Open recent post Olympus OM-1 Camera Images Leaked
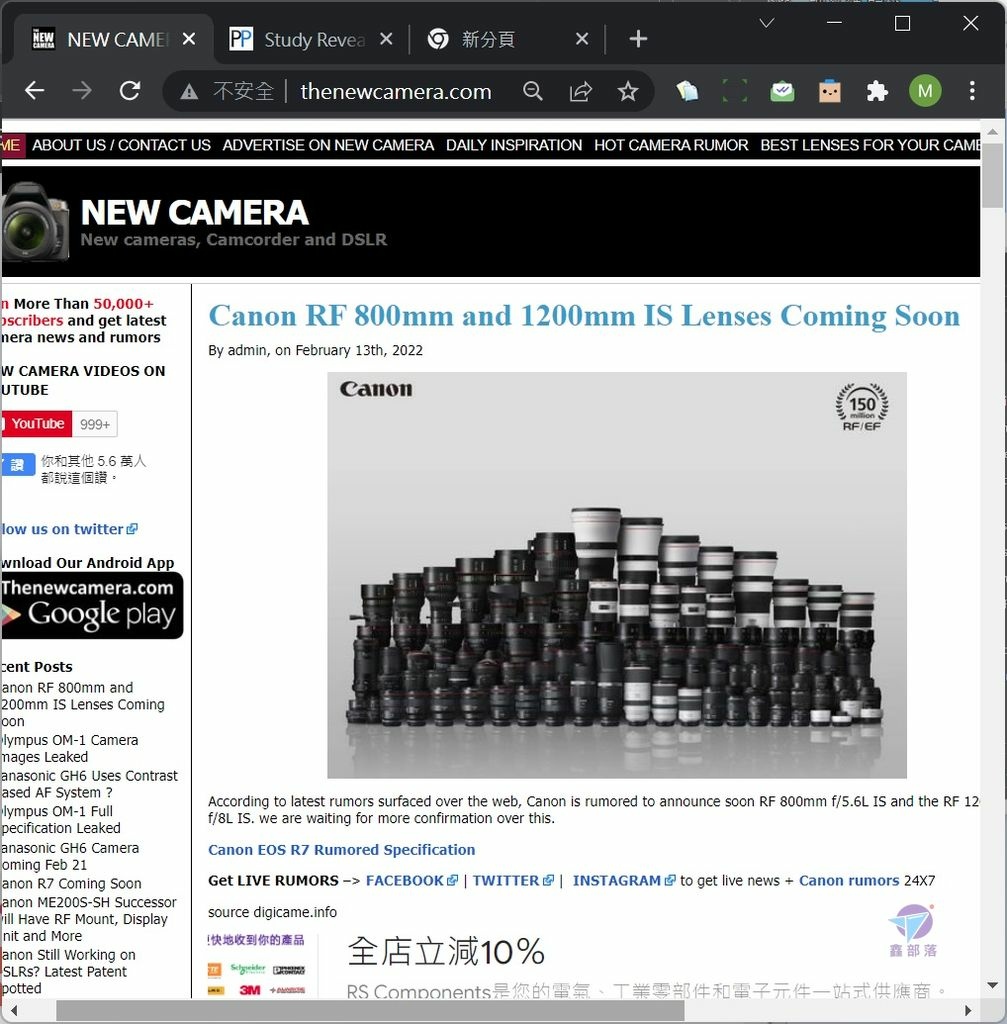 coord(70,748)
